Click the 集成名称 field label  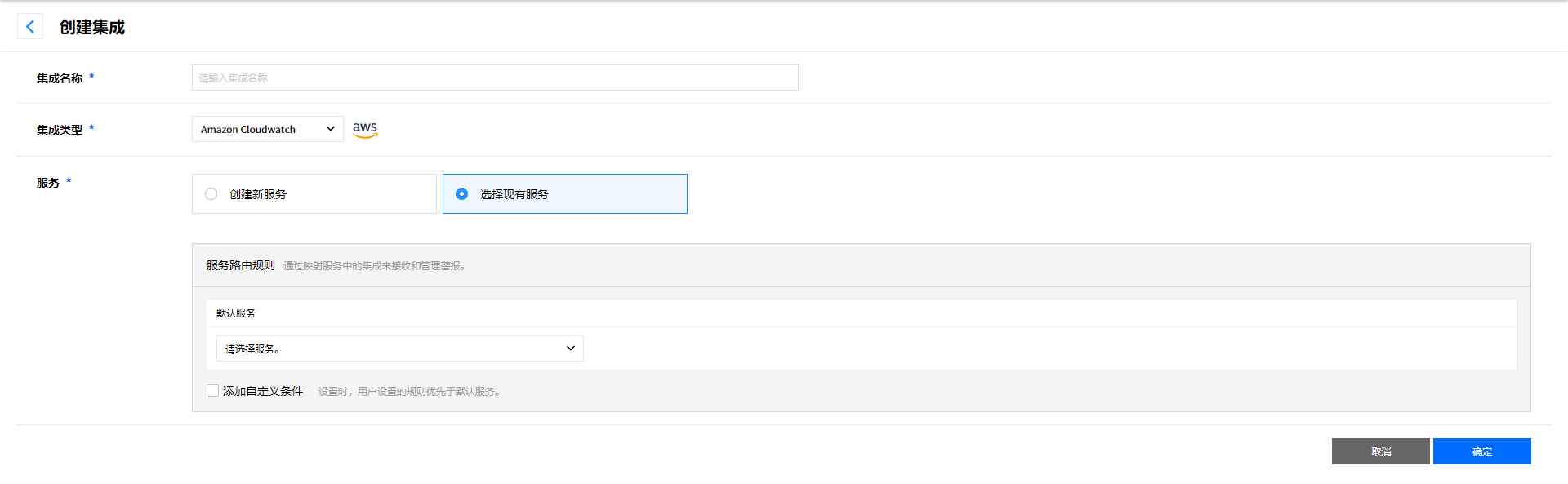60,78
